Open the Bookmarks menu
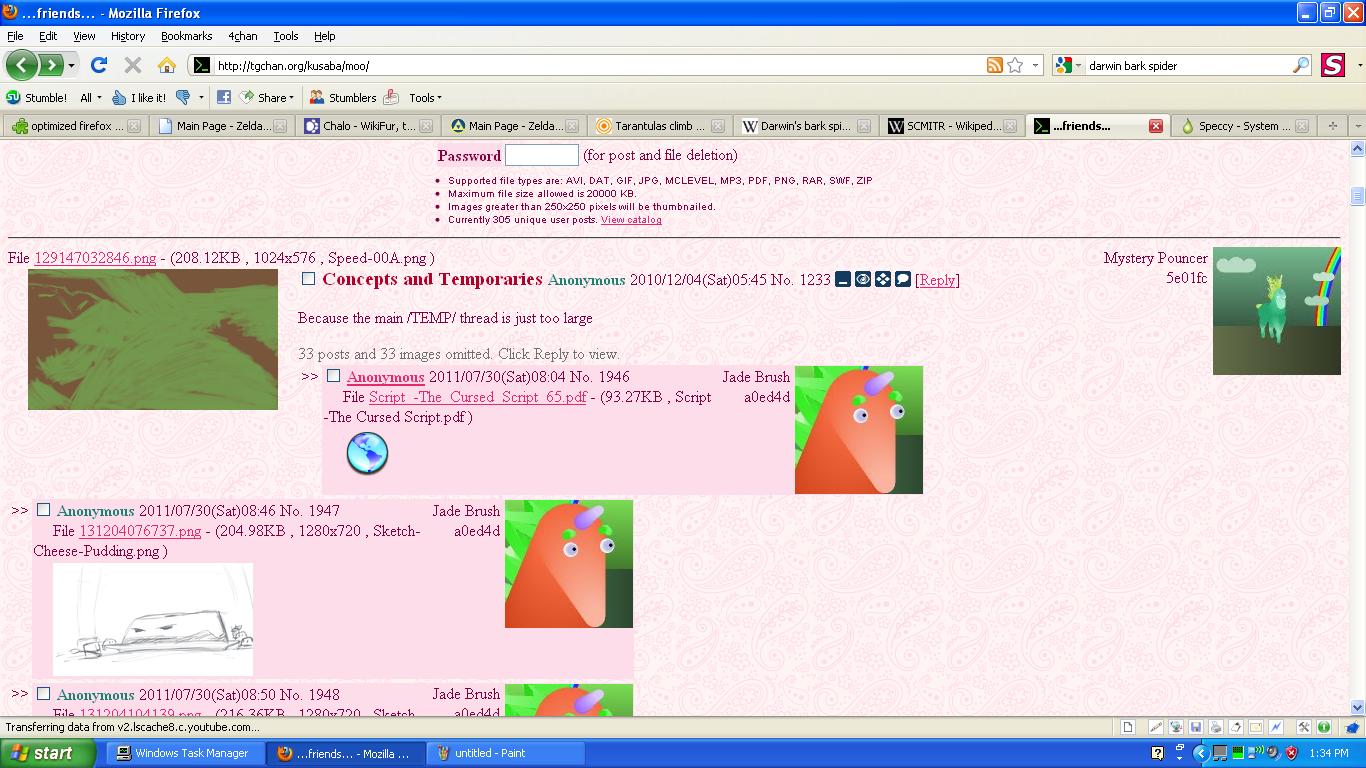 click(186, 36)
